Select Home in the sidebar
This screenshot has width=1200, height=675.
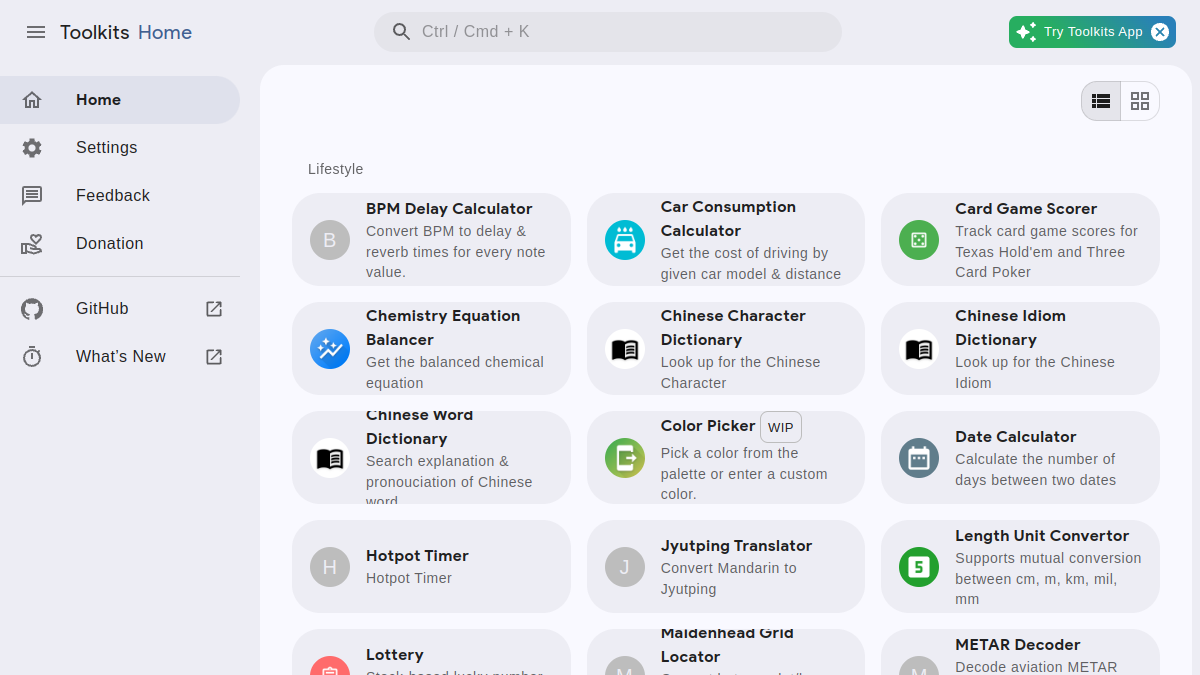[x=120, y=100]
